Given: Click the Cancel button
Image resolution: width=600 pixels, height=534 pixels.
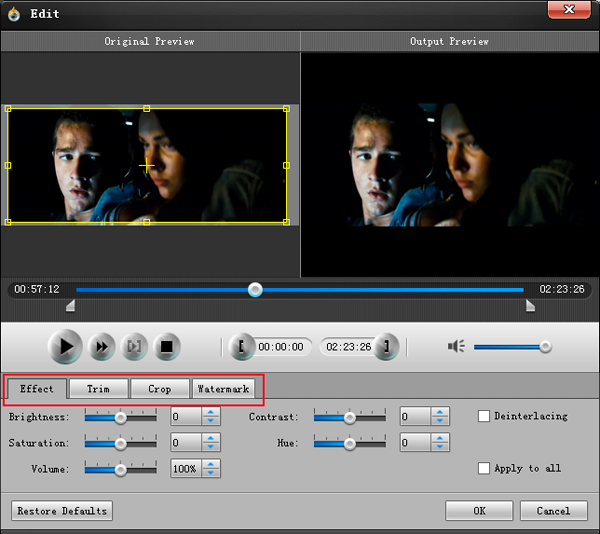Looking at the screenshot, I should tap(554, 511).
